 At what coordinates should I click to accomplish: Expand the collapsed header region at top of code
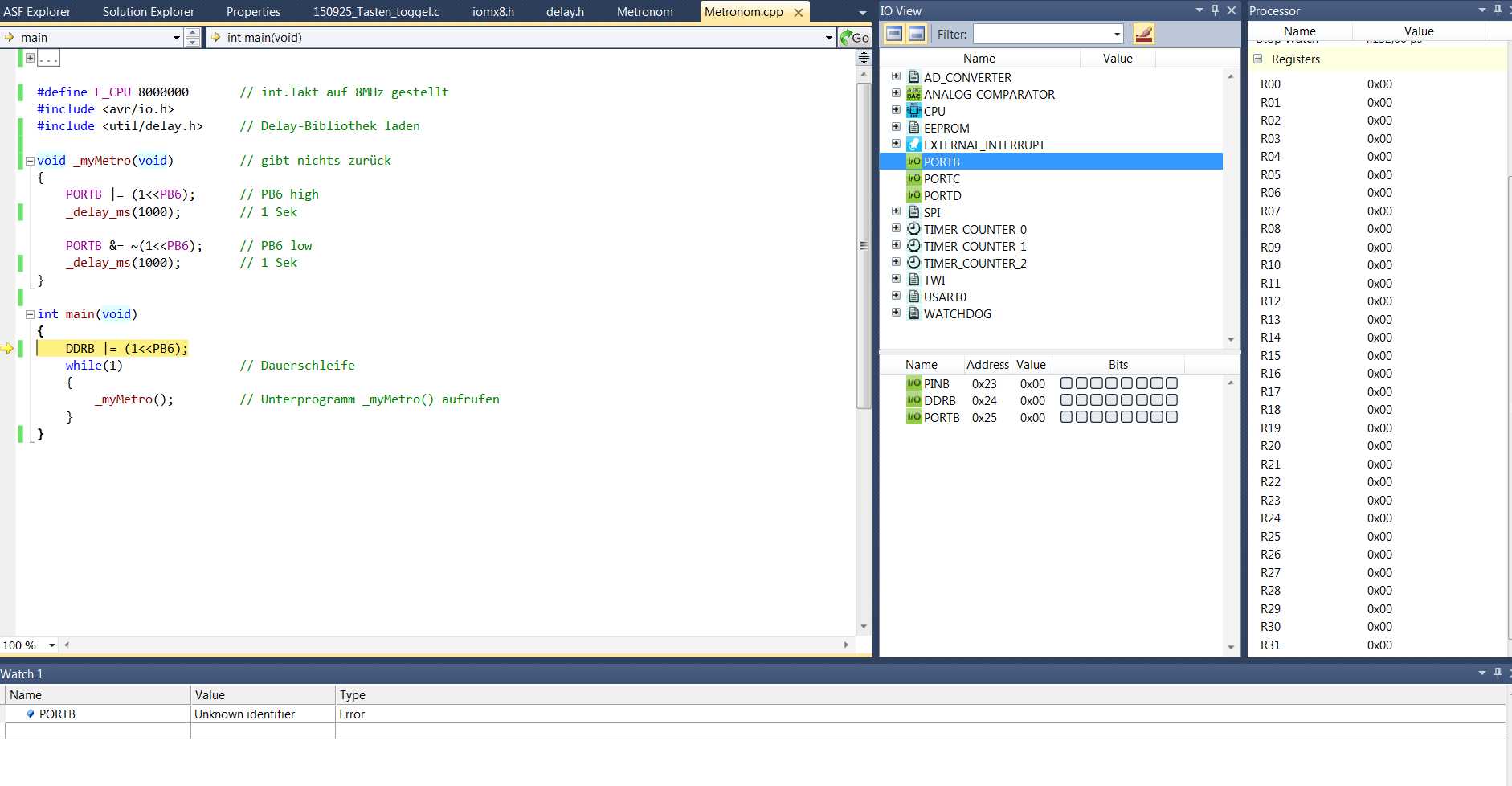coord(30,58)
